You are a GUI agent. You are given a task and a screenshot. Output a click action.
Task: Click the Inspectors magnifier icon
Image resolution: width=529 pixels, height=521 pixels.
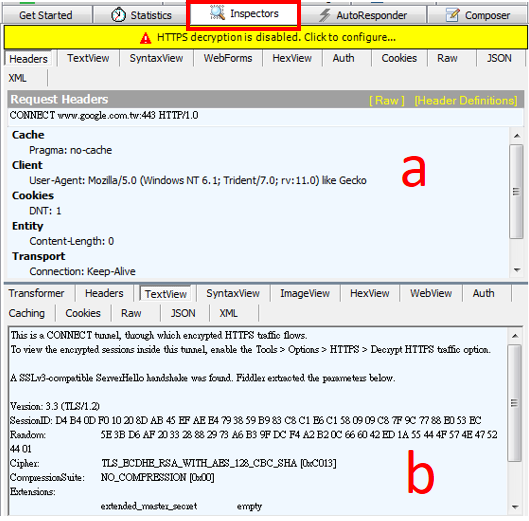click(x=217, y=13)
